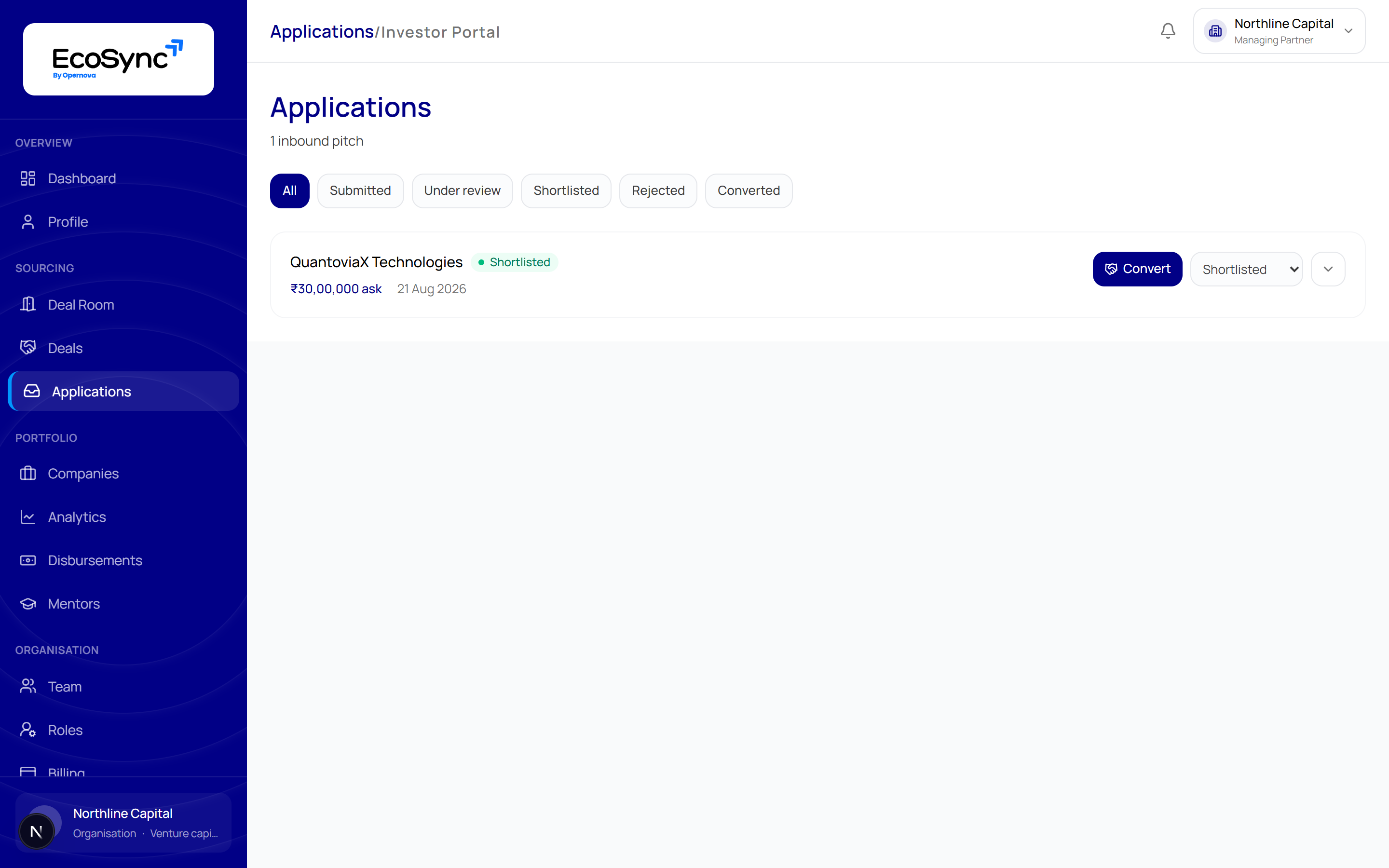Convert the QuantoviaX Technologies application
The height and width of the screenshot is (868, 1389).
tap(1137, 269)
